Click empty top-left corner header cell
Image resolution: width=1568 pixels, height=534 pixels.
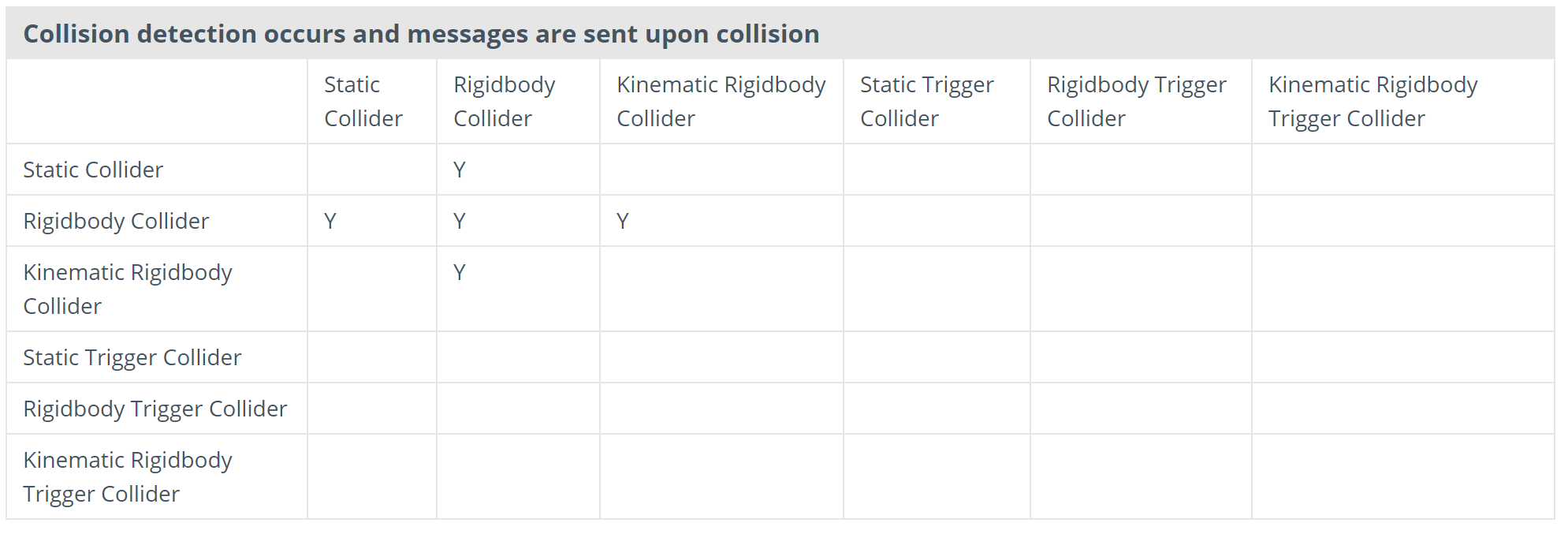coord(156,101)
